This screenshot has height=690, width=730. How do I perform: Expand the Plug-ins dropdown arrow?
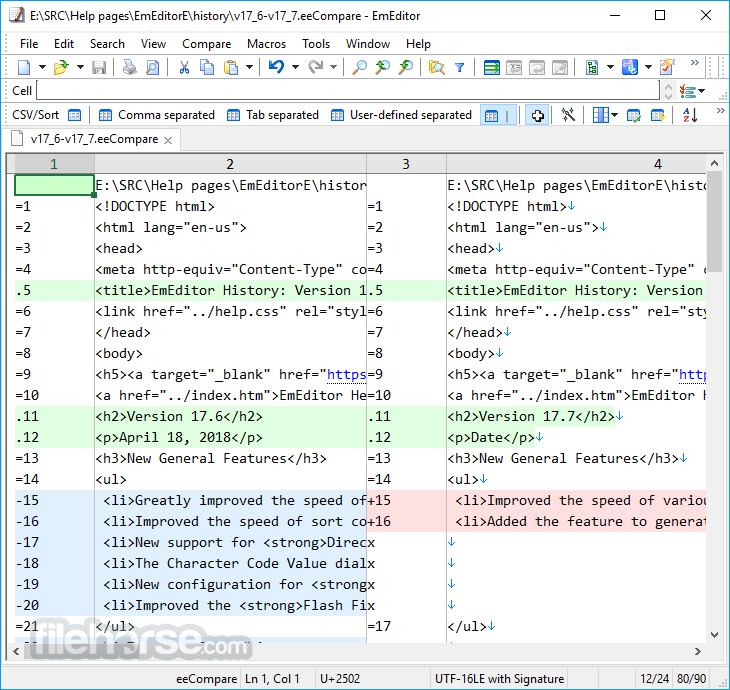pos(610,68)
